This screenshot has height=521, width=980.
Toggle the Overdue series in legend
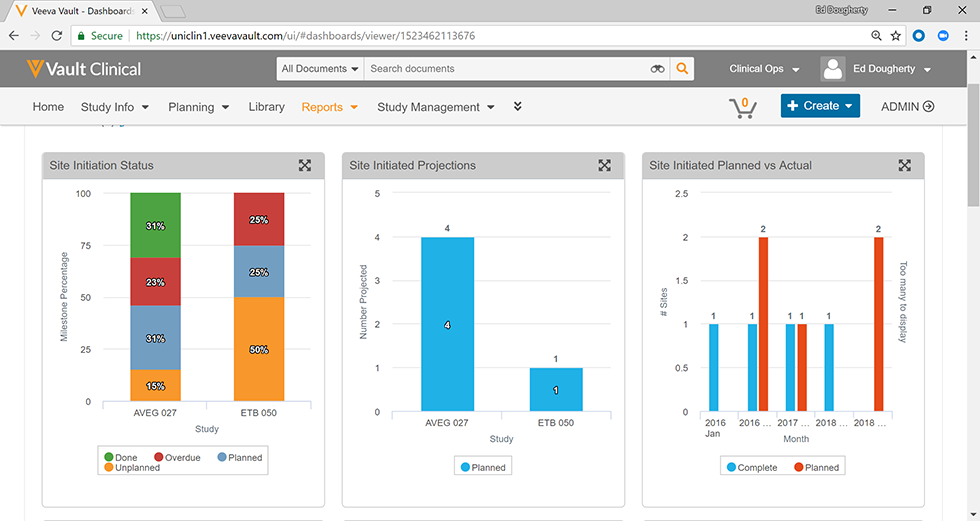(176, 458)
